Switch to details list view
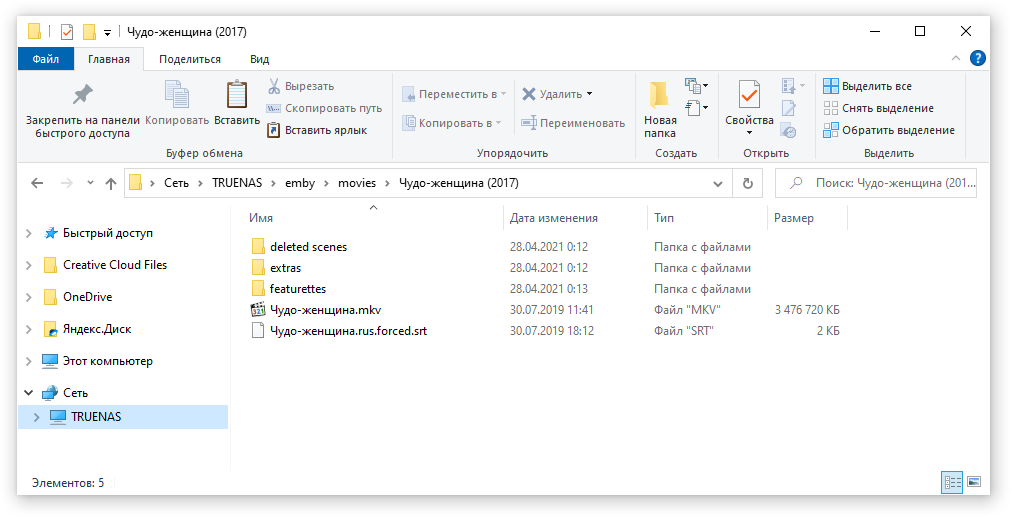 (x=952, y=482)
